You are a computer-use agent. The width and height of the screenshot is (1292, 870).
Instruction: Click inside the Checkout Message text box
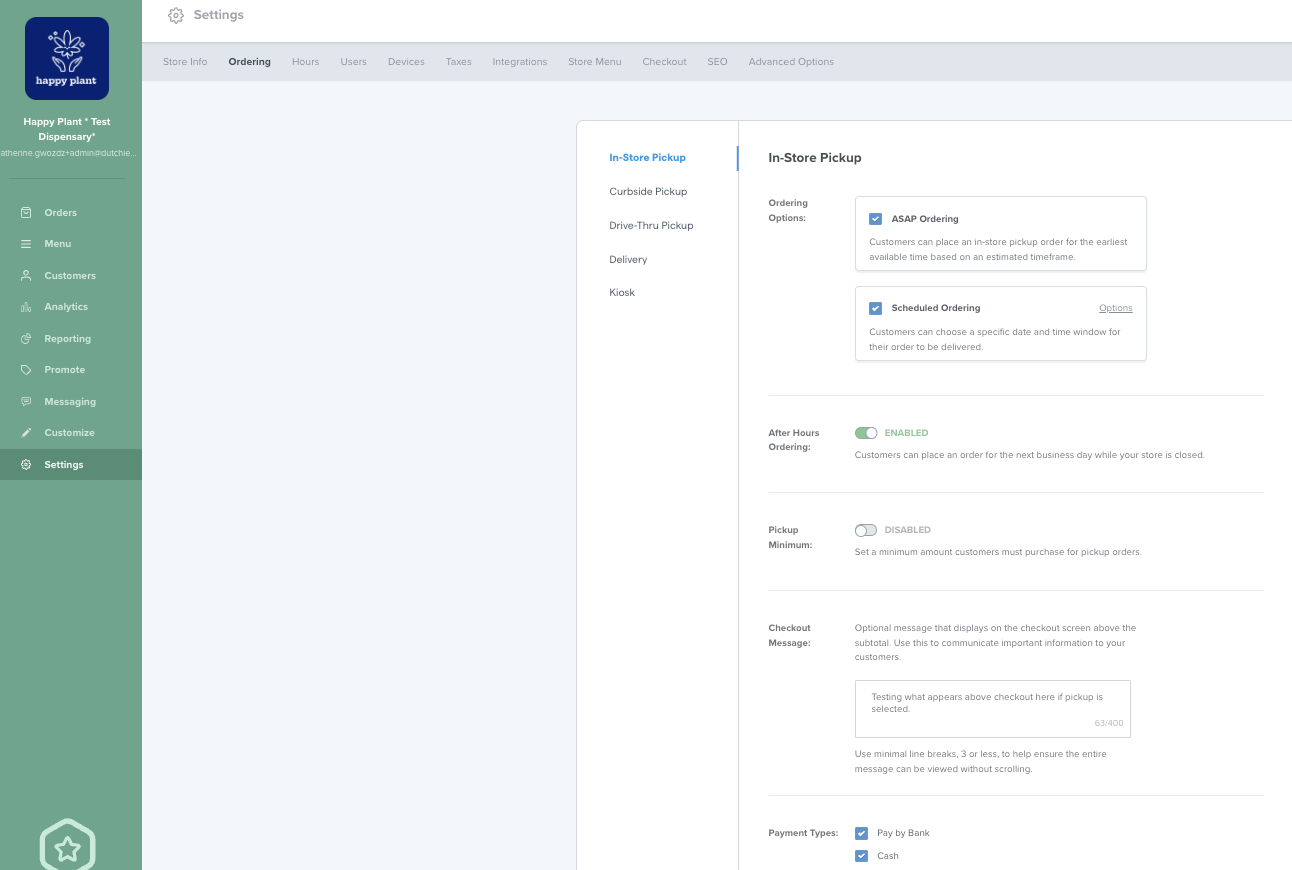coord(993,709)
